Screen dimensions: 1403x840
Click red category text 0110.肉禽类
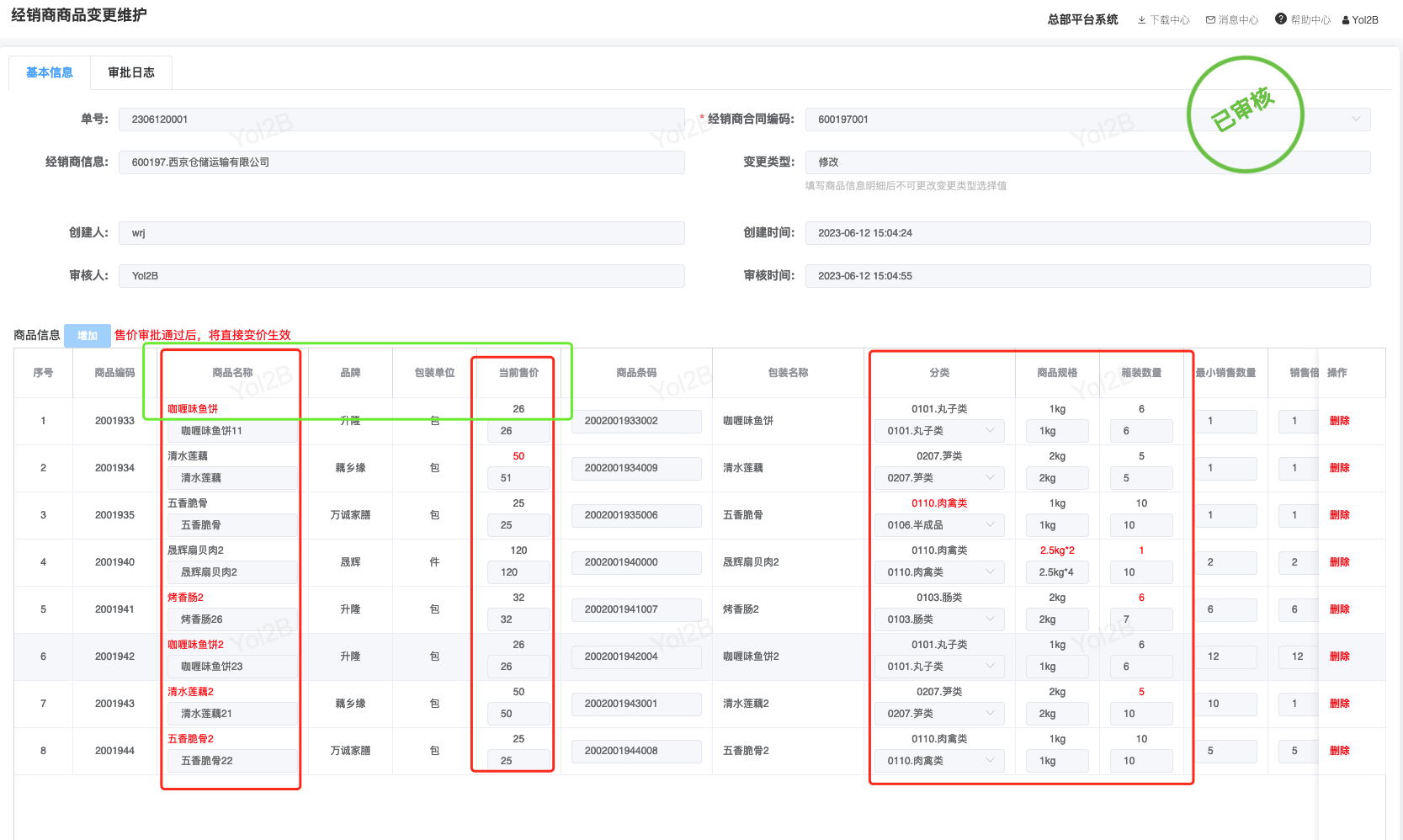point(939,503)
